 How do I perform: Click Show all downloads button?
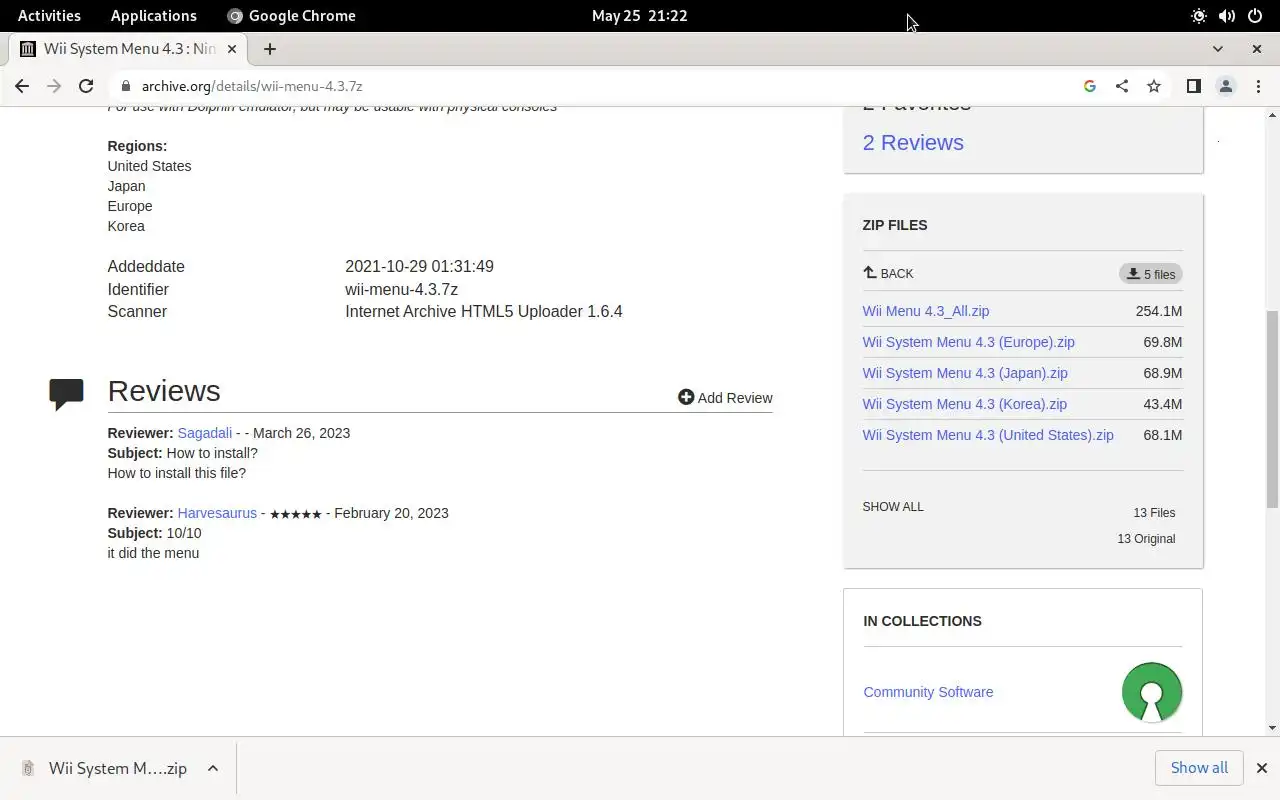[x=1199, y=768]
